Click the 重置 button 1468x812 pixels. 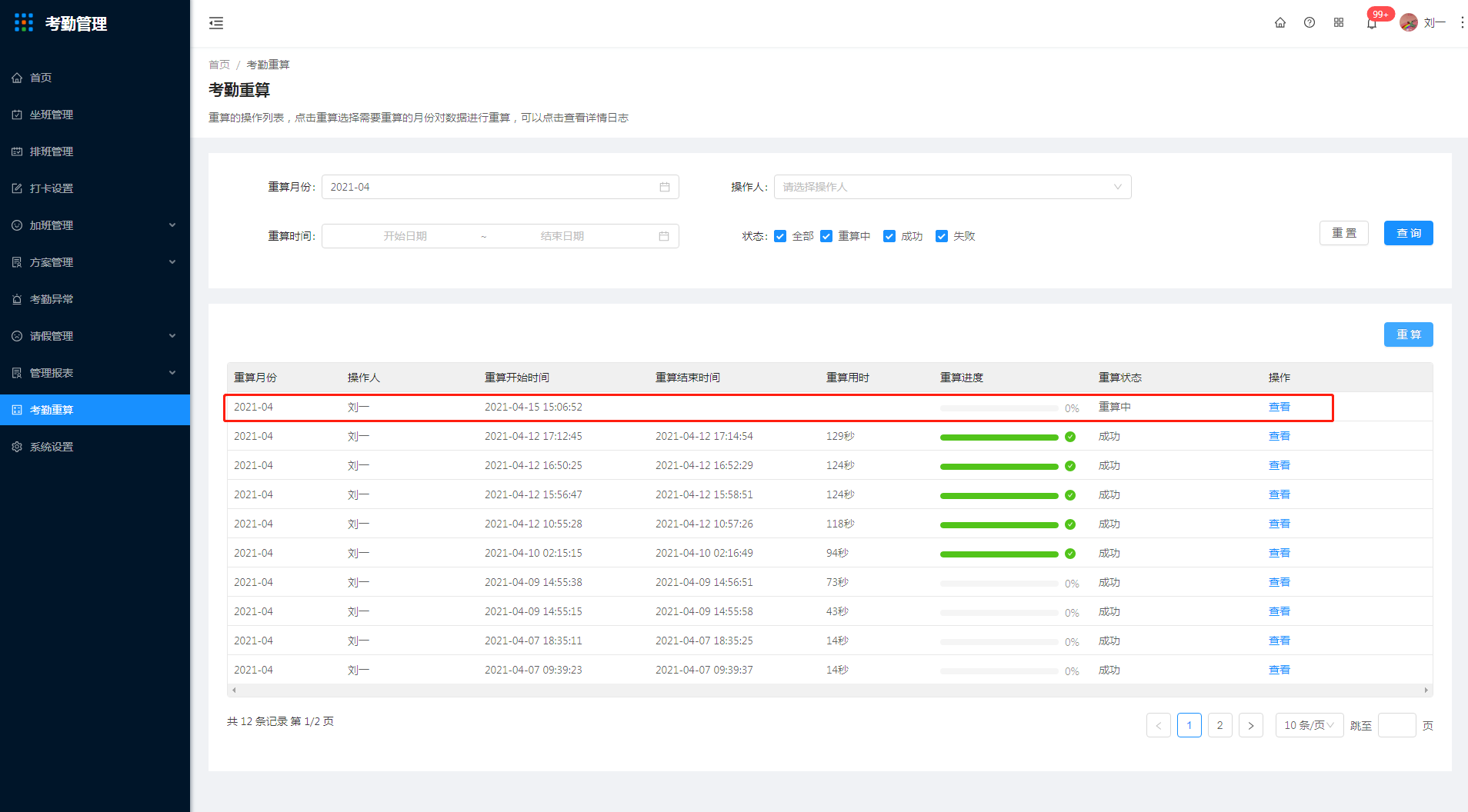pyautogui.click(x=1344, y=233)
